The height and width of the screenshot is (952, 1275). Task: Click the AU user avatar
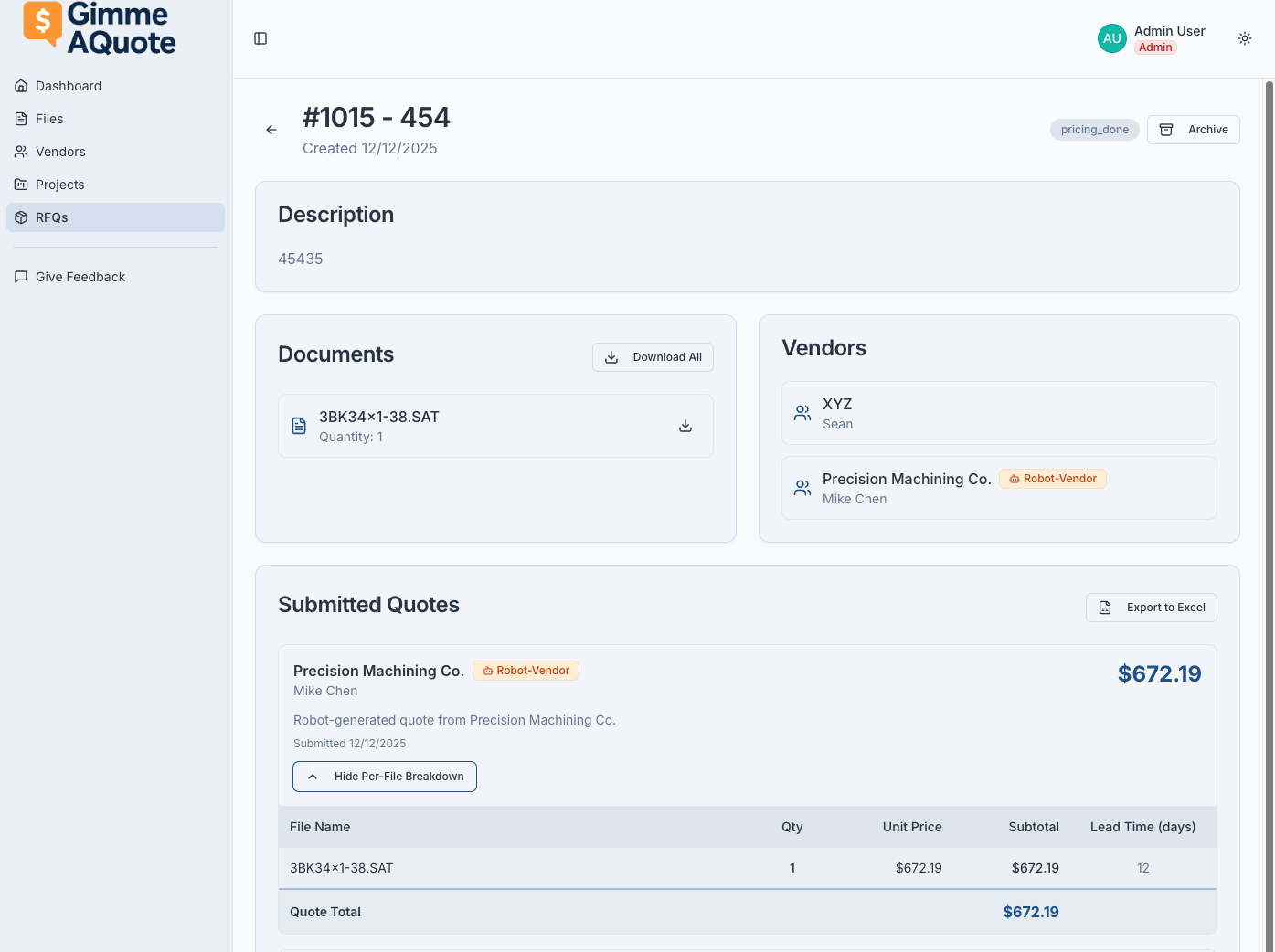pyautogui.click(x=1111, y=38)
